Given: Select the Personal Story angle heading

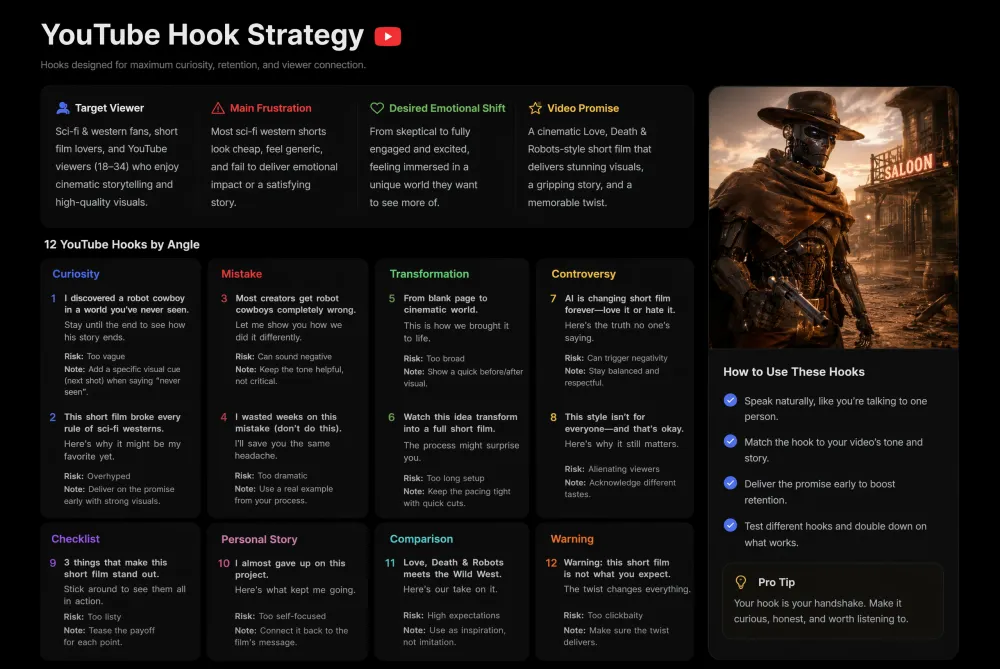Looking at the screenshot, I should (x=259, y=539).
